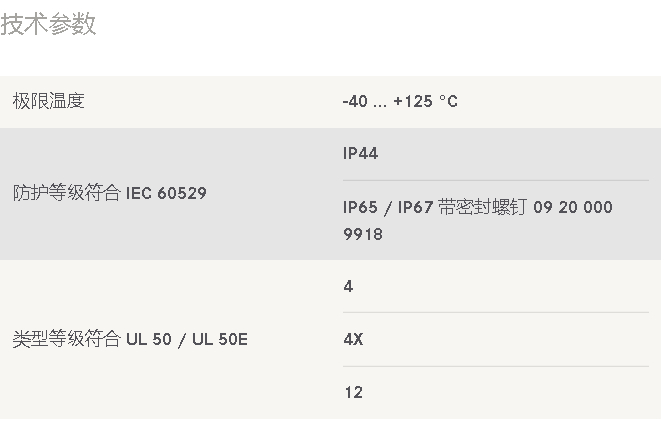
Task: Click the °C unit symbol
Action: click(x=448, y=102)
